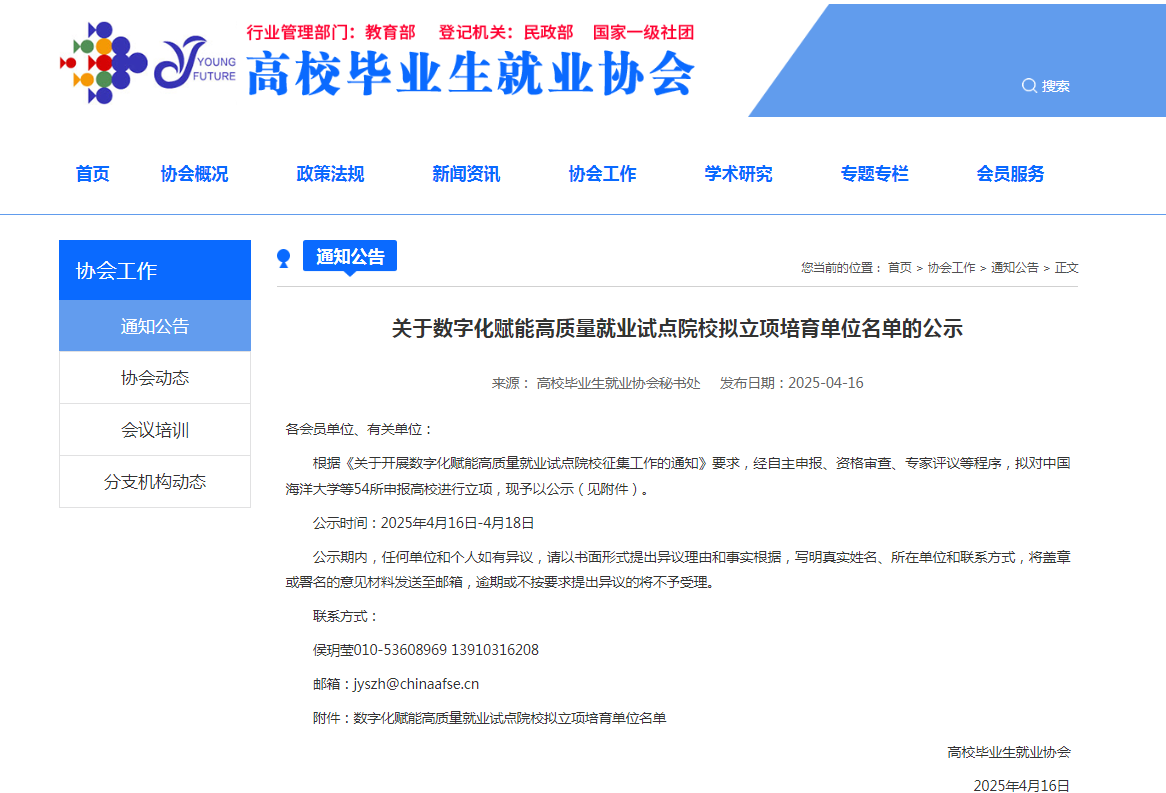Select the 学术研究 menu item
The height and width of the screenshot is (793, 1166).
tap(738, 174)
